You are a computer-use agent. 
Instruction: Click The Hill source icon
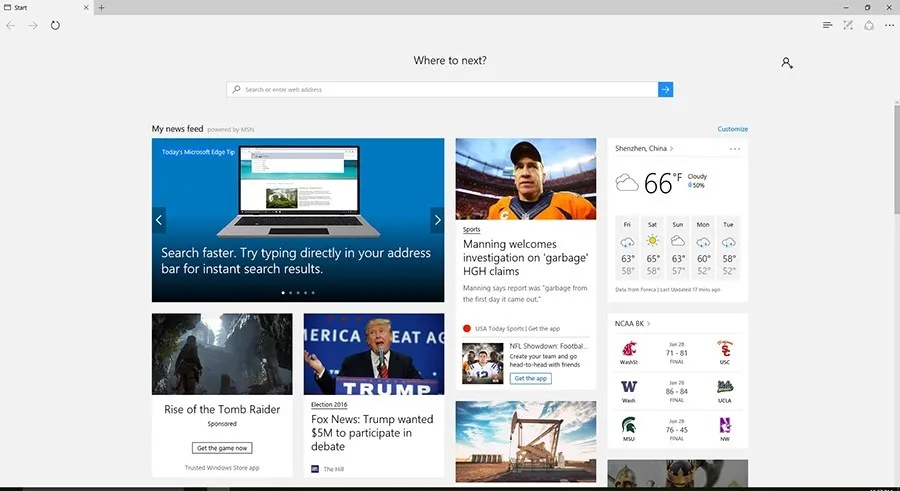[x=315, y=469]
